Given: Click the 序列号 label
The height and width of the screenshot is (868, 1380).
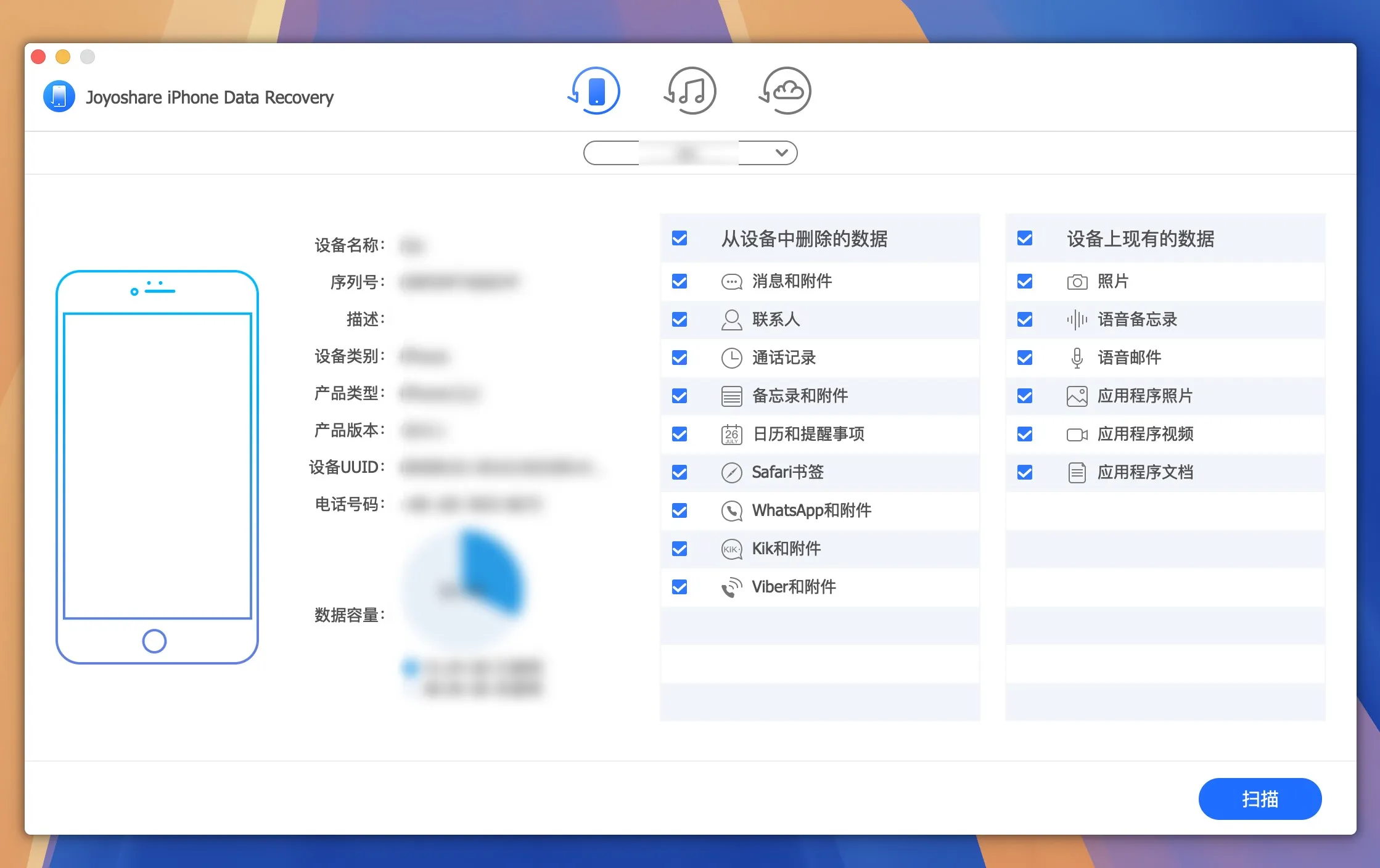Looking at the screenshot, I should (x=358, y=282).
